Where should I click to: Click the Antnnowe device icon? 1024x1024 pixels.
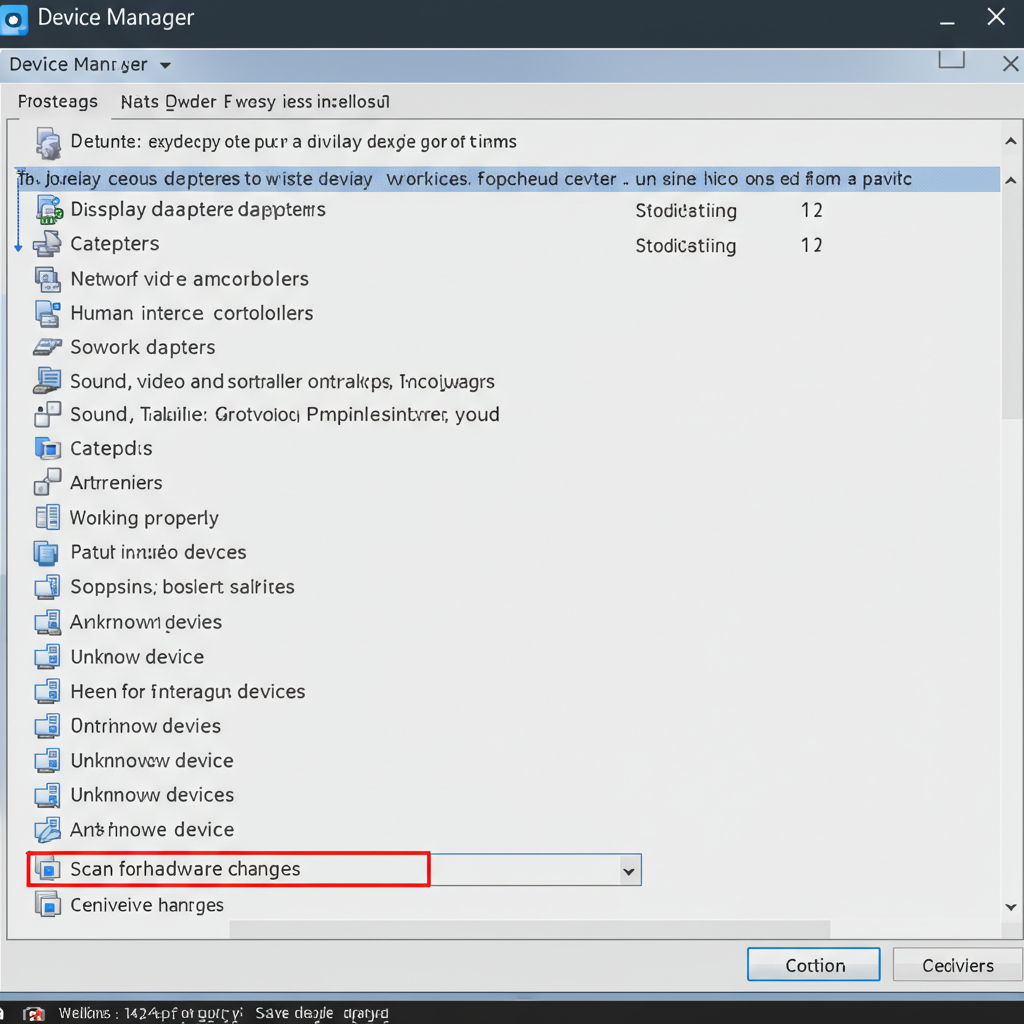point(47,830)
